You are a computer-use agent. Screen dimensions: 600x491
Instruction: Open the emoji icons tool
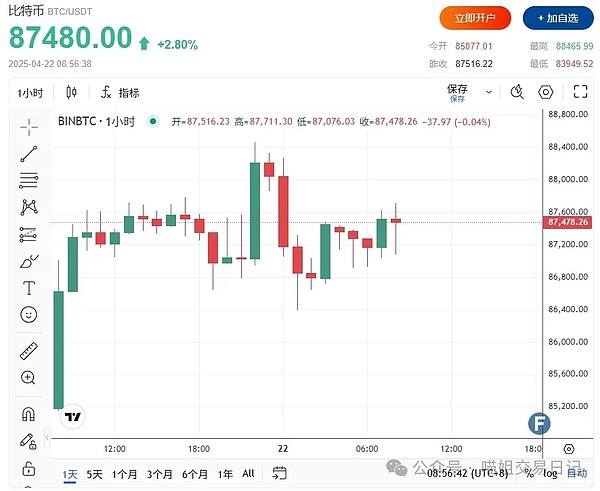[x=28, y=314]
